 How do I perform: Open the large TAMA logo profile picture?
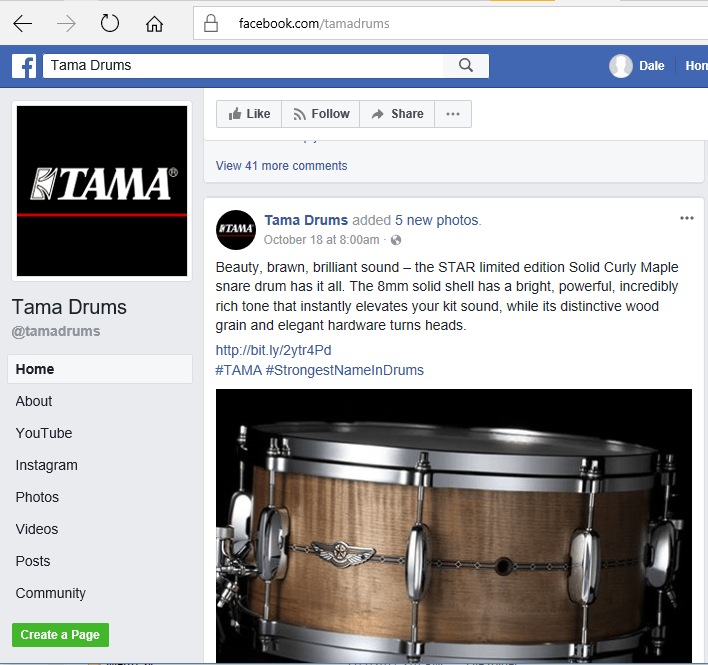pyautogui.click(x=102, y=191)
